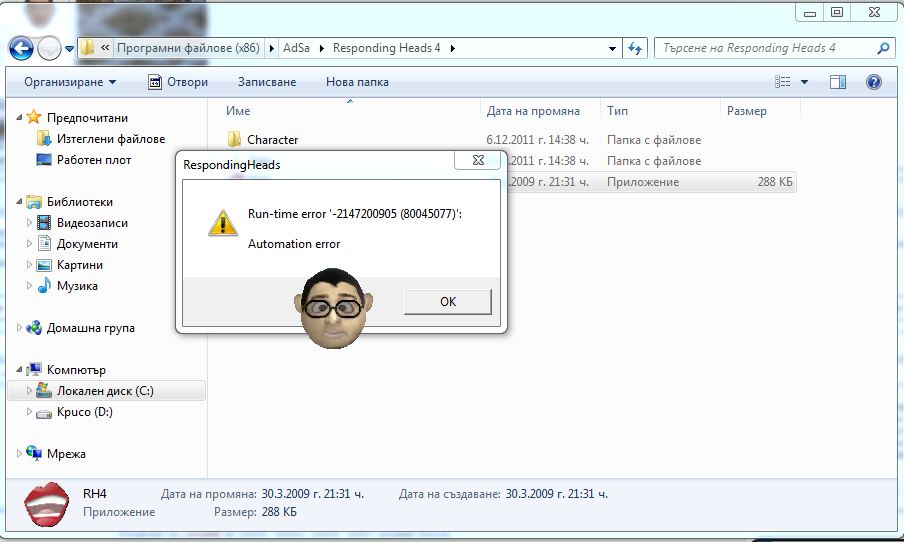Click Записване in the toolbar
Viewport: 904px width, 542px height.
click(267, 82)
